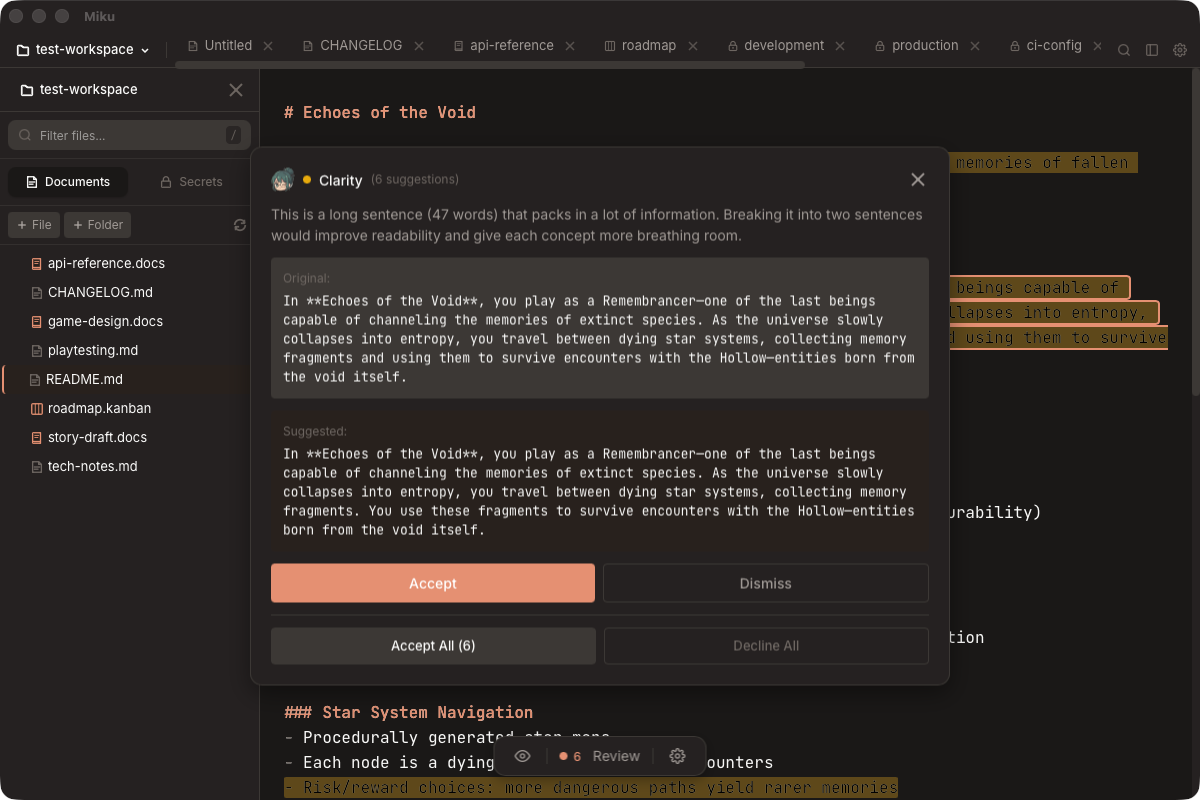Close the CHANGELOG tab
Viewport: 1200px width, 800px height.
tap(419, 46)
